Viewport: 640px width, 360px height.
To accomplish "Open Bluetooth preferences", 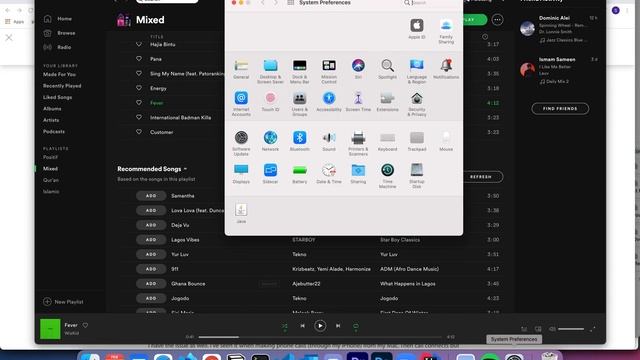I will pyautogui.click(x=299, y=141).
